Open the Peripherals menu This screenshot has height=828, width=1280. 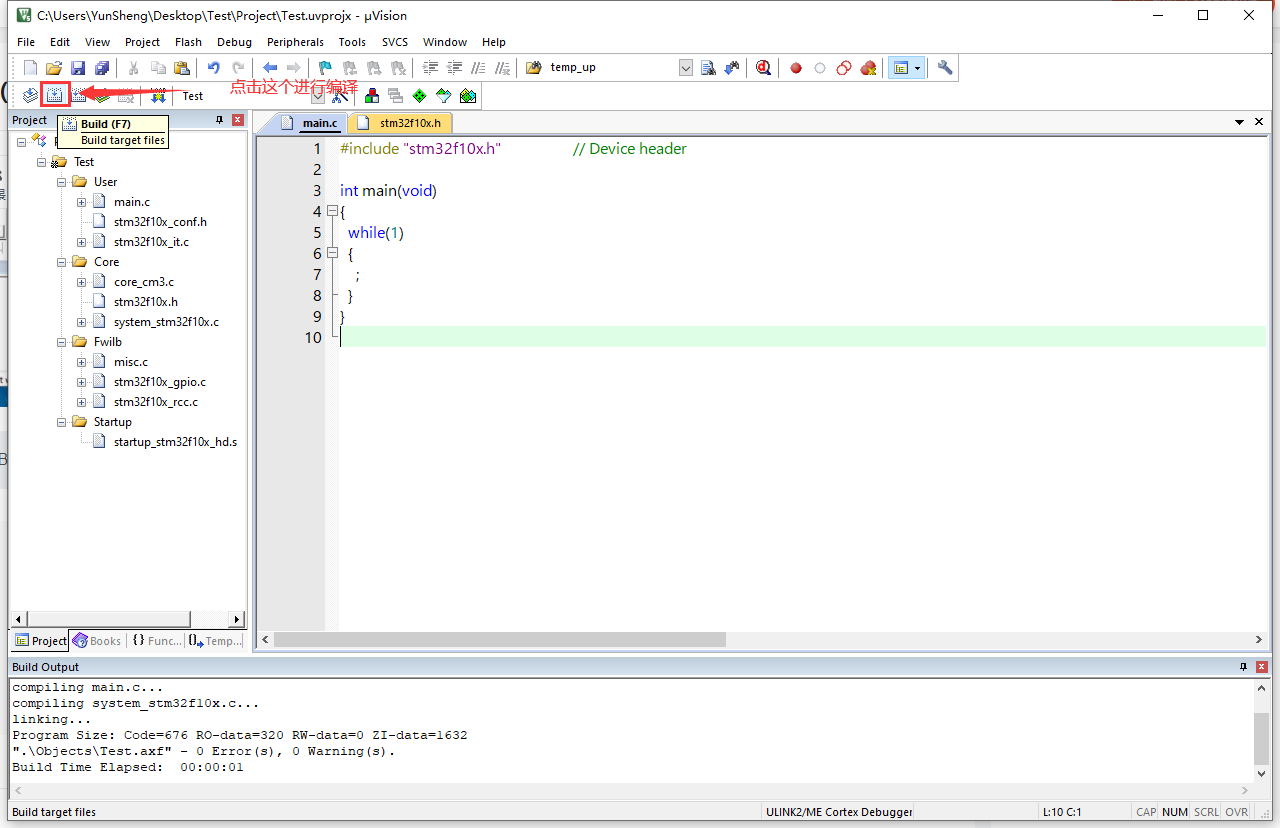pyautogui.click(x=295, y=42)
